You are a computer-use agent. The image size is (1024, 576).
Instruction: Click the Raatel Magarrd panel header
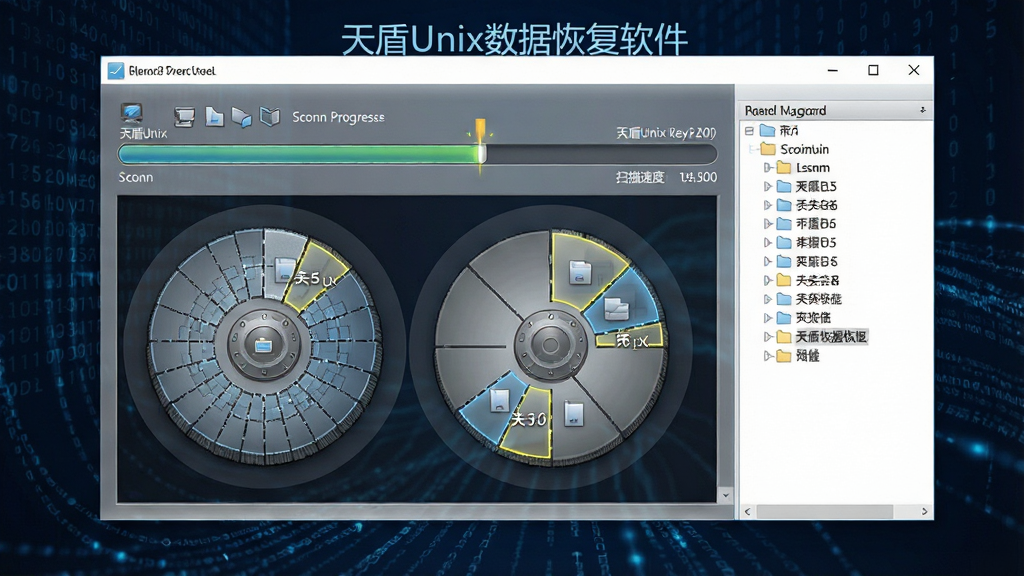[835, 110]
